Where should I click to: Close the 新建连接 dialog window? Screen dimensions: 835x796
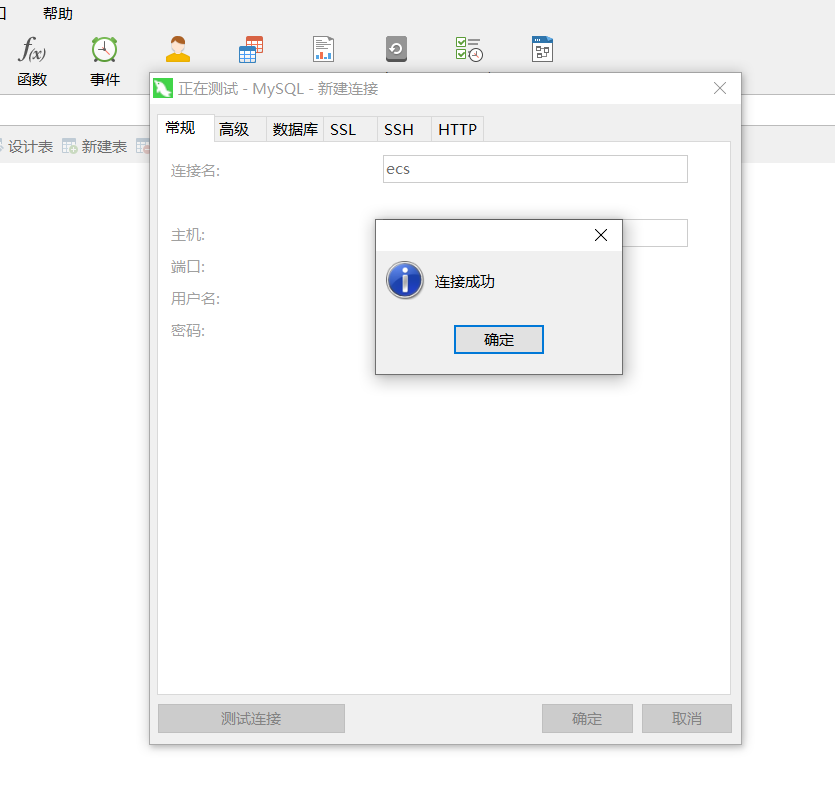pos(720,88)
